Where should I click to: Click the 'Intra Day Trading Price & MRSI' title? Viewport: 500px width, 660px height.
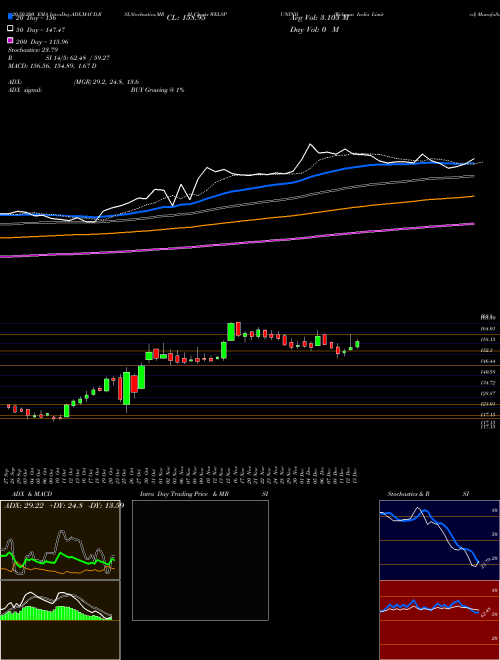click(x=204, y=494)
